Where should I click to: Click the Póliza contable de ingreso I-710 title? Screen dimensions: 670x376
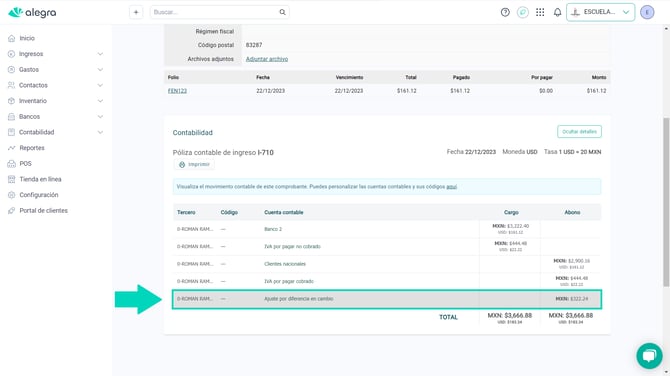(x=223, y=153)
